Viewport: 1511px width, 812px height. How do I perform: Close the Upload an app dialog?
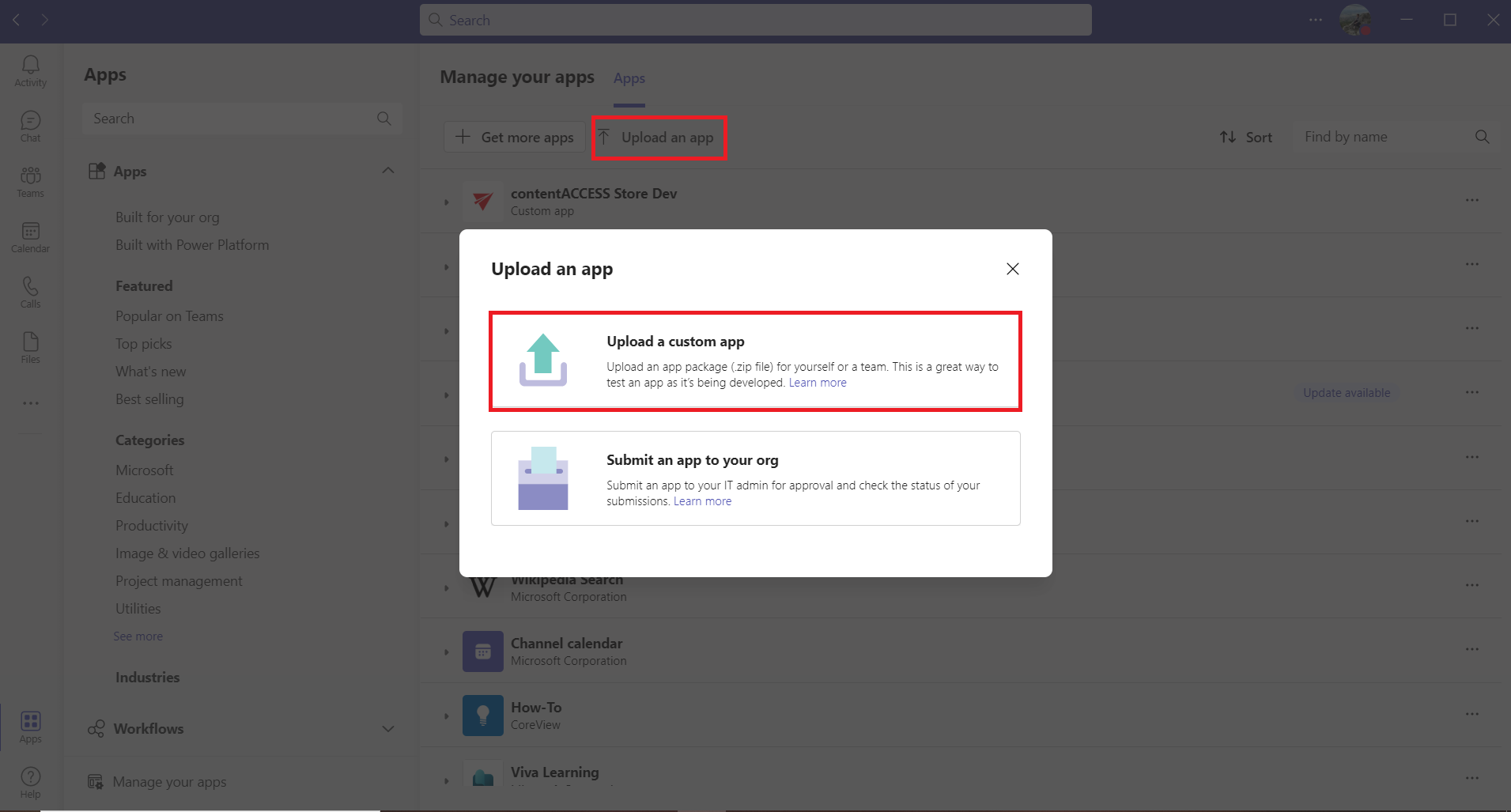[1013, 269]
